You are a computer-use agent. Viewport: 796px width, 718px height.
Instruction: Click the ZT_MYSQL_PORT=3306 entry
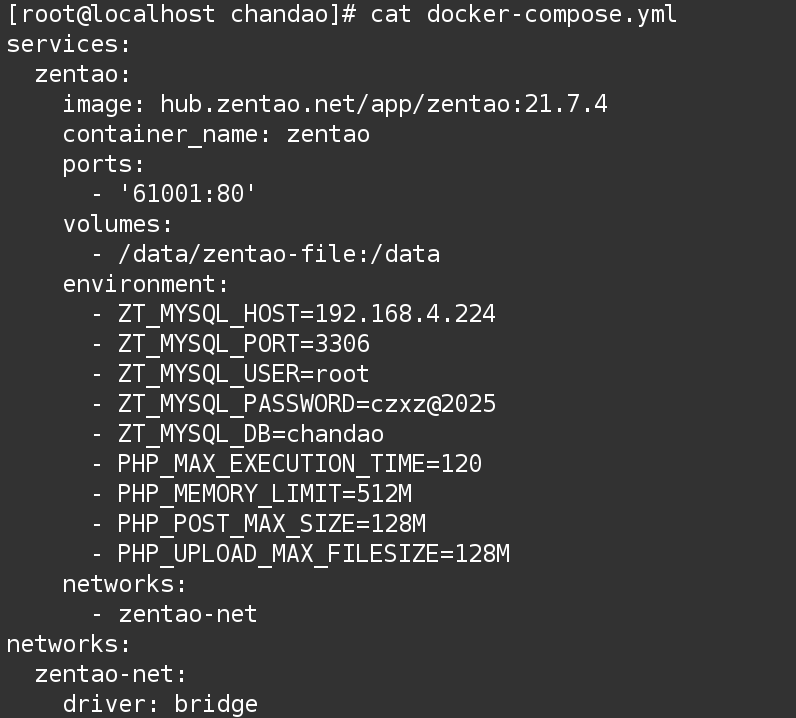[244, 344]
